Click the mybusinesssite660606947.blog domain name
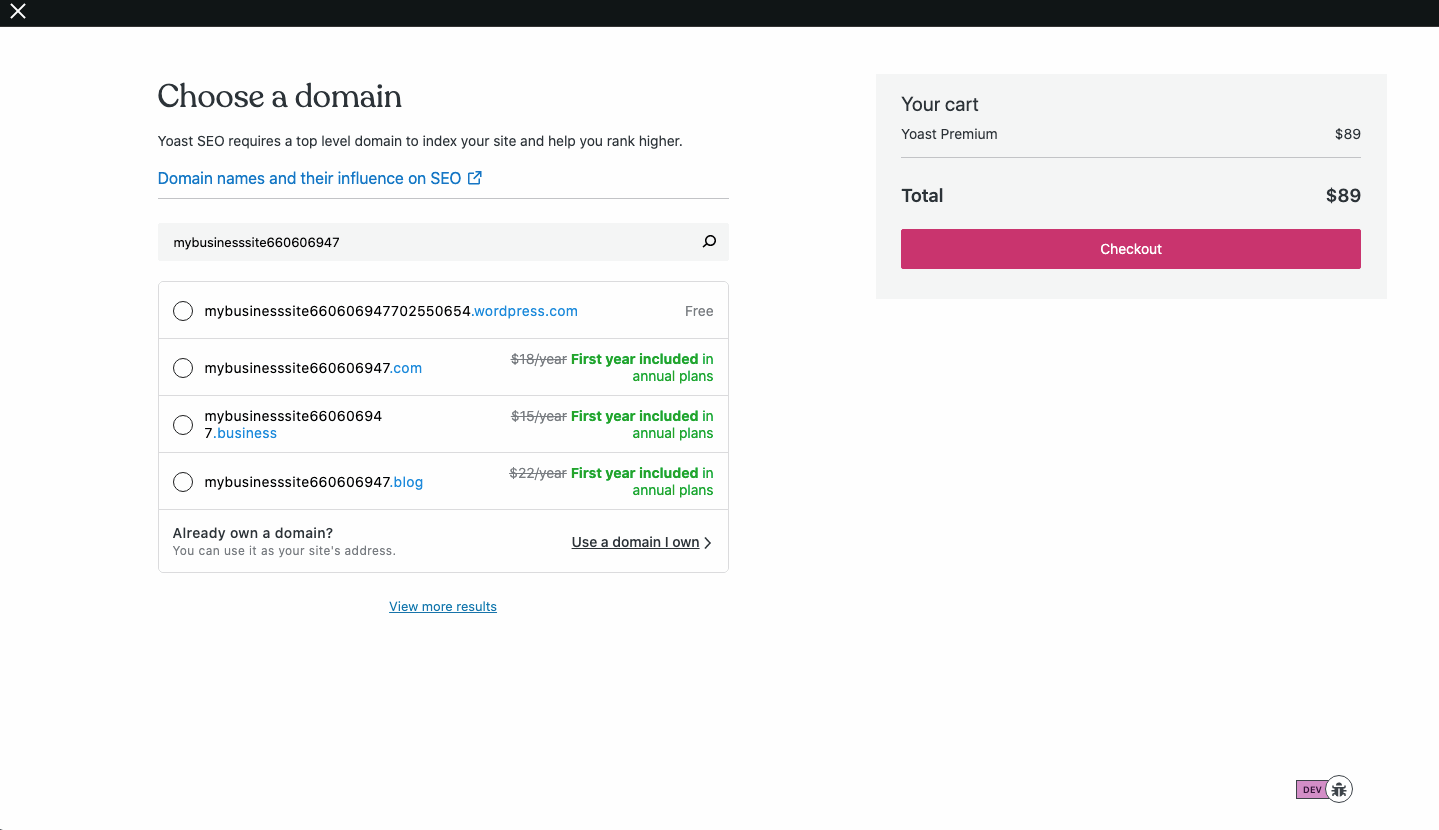Screen dimensions: 1439x830 pyautogui.click(x=314, y=482)
